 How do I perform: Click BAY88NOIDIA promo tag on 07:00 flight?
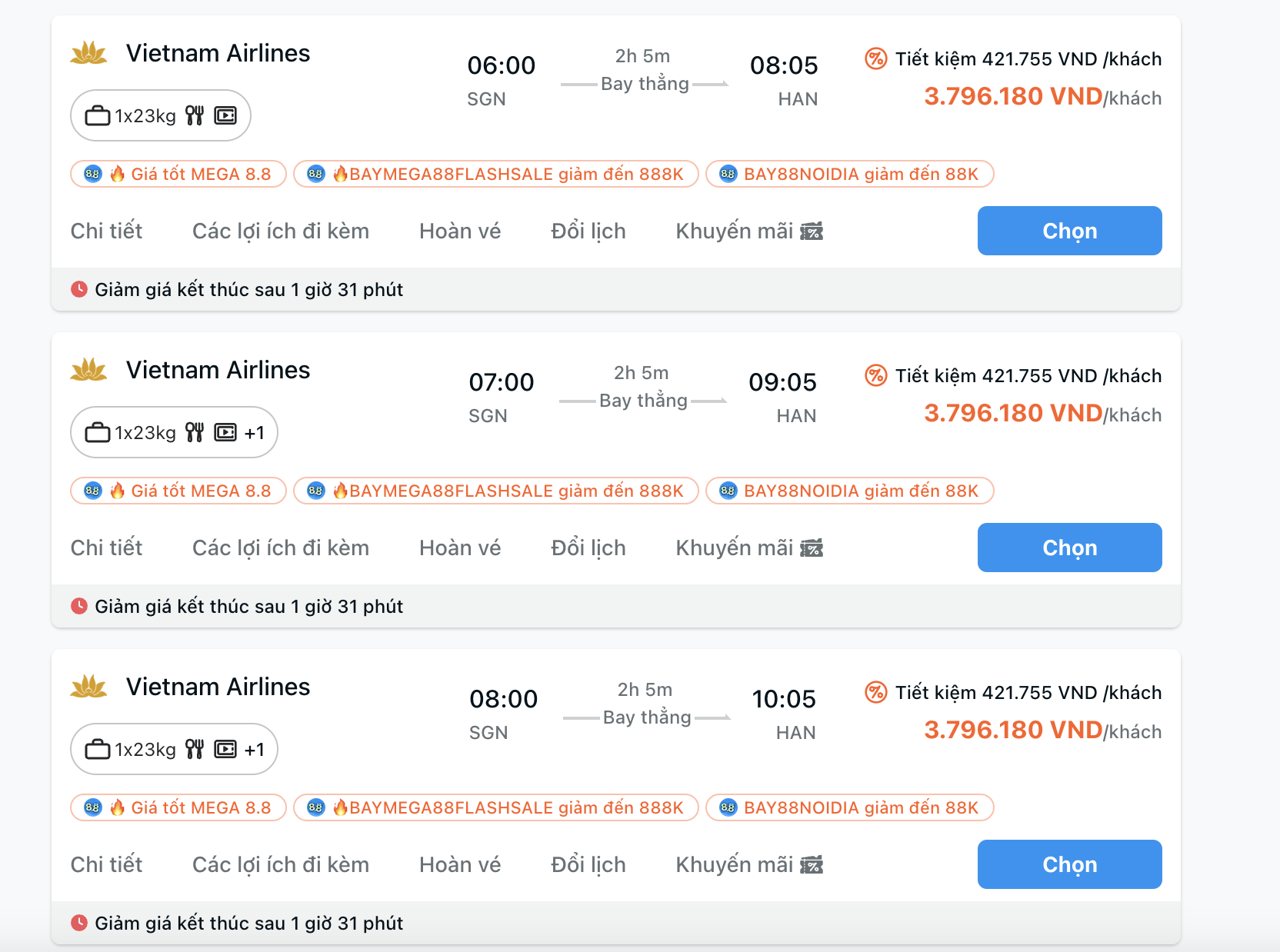tap(849, 491)
